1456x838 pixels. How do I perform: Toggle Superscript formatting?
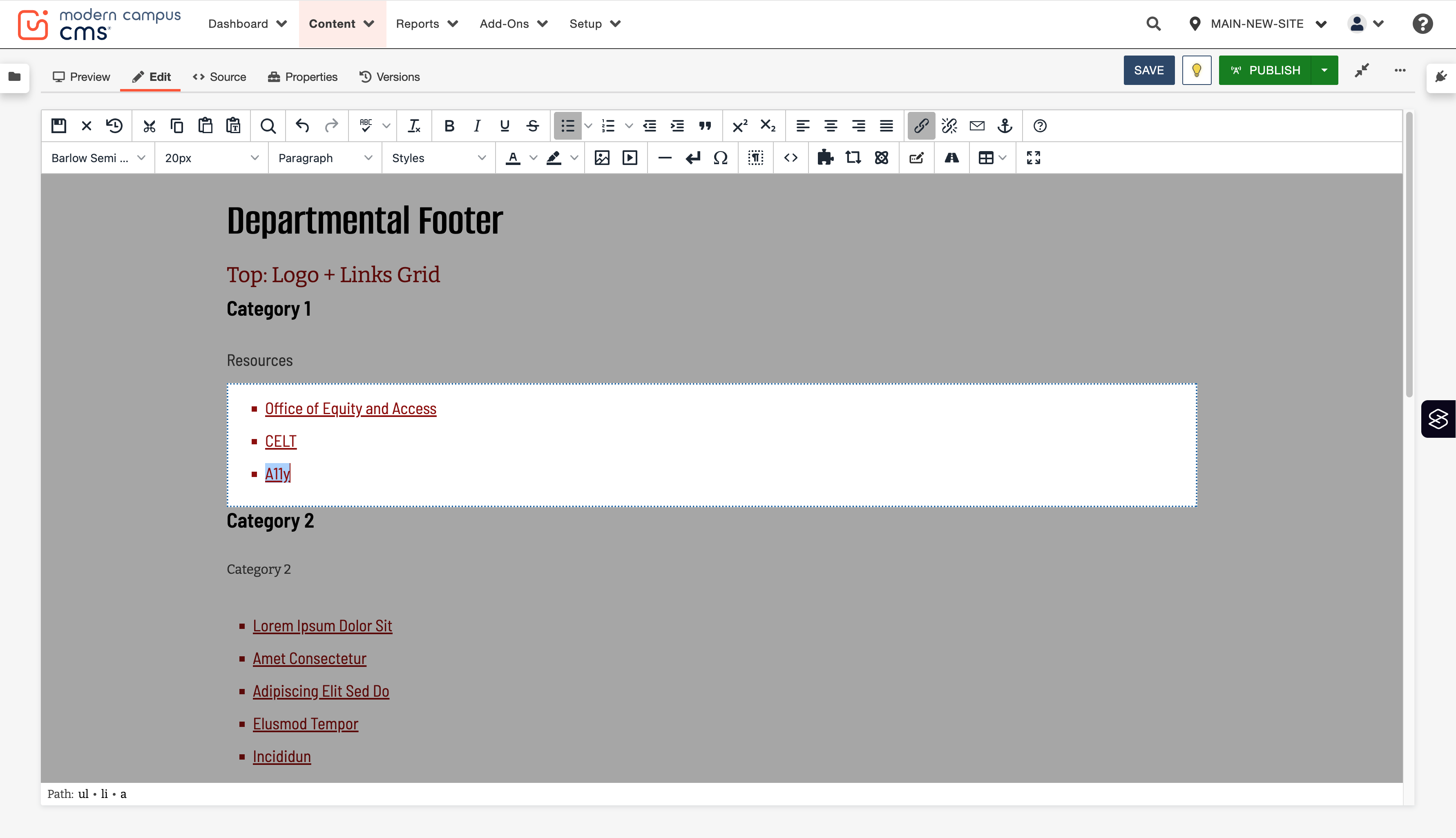[739, 125]
